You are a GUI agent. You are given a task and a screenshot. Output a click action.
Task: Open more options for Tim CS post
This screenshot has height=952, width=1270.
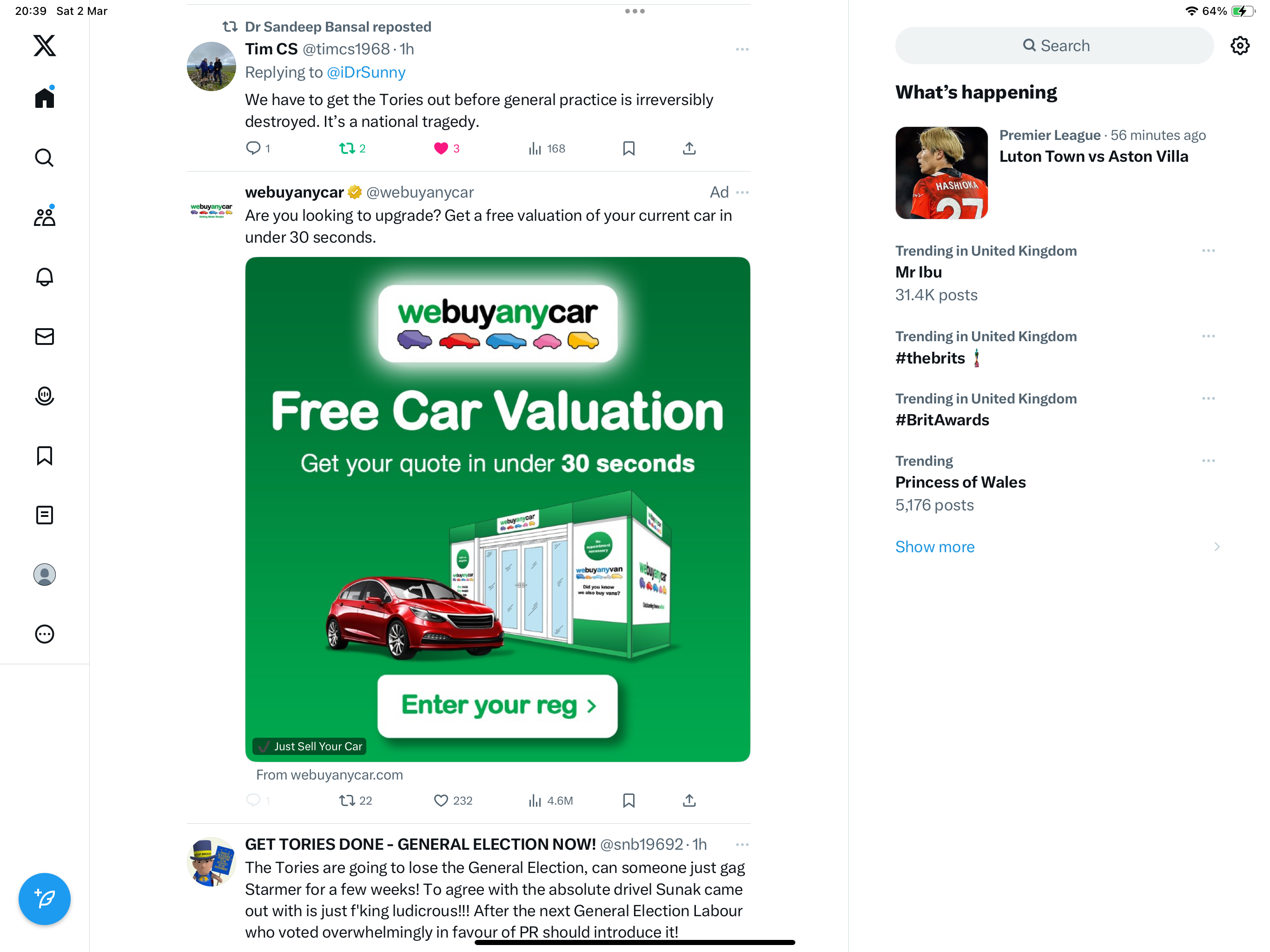click(742, 49)
